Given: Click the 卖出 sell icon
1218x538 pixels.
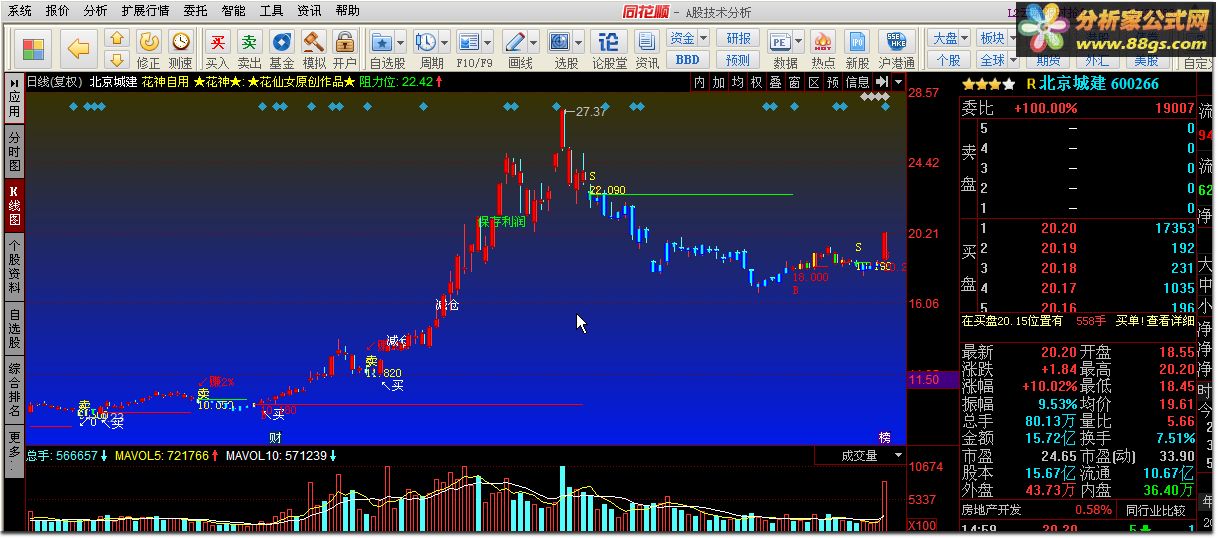Looking at the screenshot, I should click(249, 42).
